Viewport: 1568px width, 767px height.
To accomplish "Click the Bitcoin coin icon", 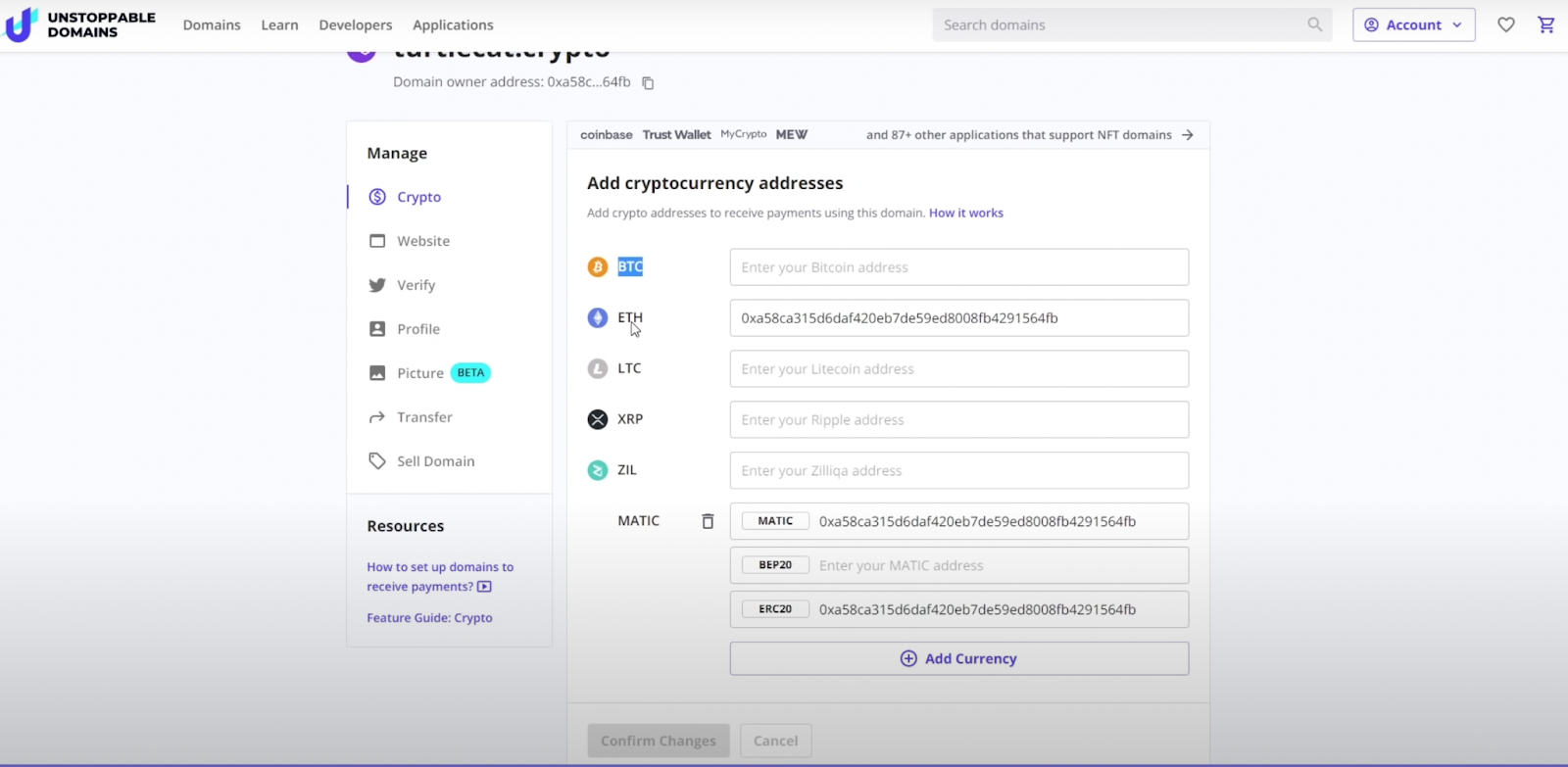I will point(597,266).
